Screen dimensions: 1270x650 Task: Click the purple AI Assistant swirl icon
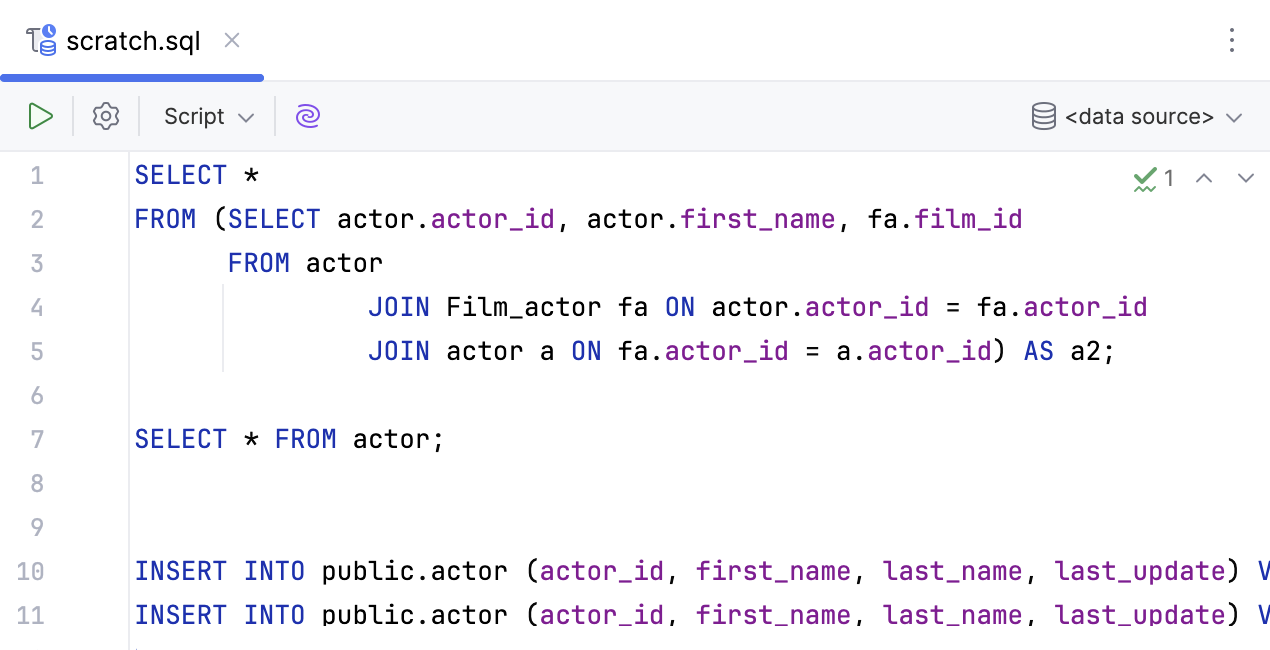pyautogui.click(x=307, y=116)
